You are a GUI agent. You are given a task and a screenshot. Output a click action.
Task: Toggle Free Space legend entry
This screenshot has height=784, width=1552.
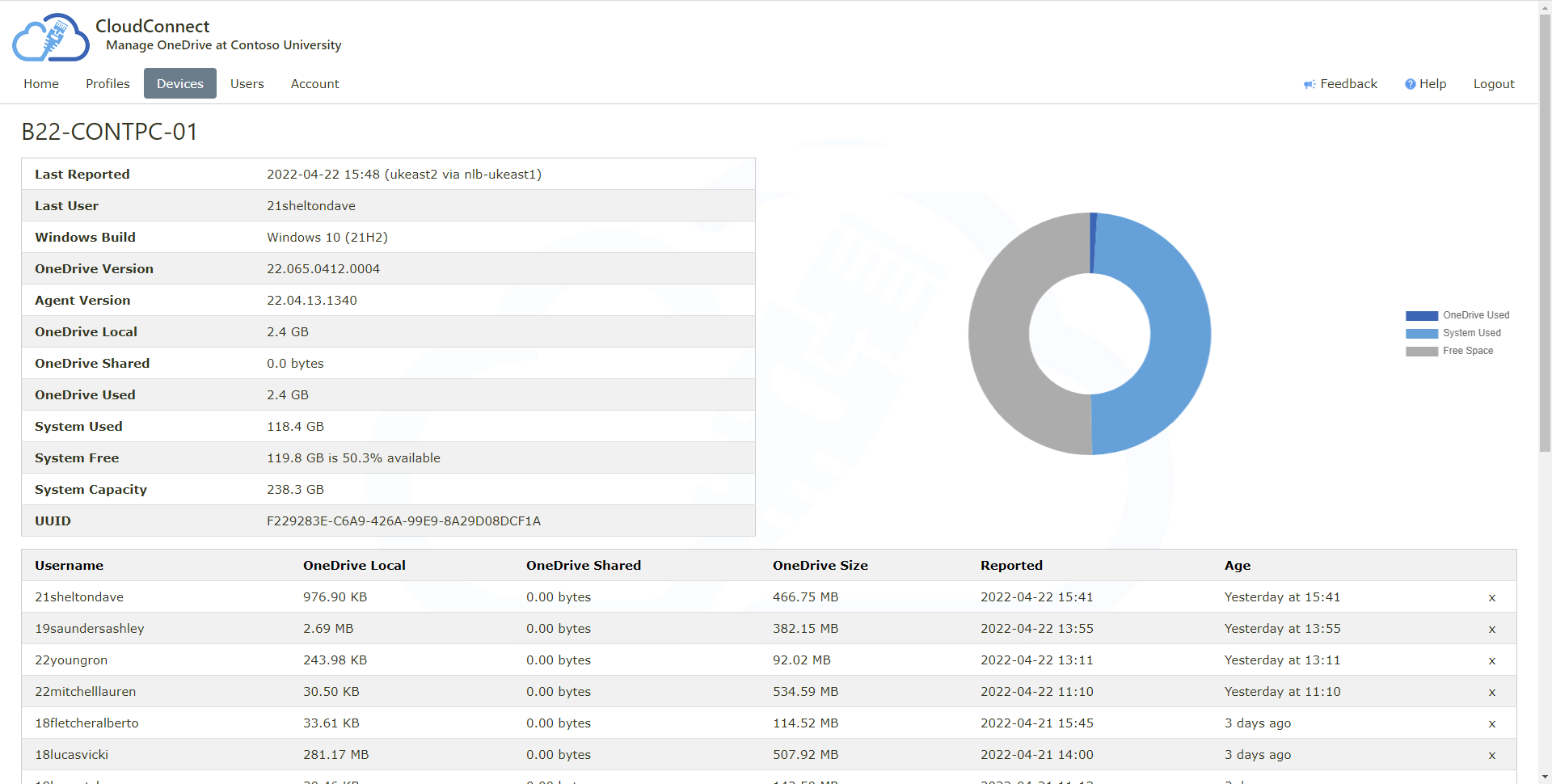pos(1449,351)
